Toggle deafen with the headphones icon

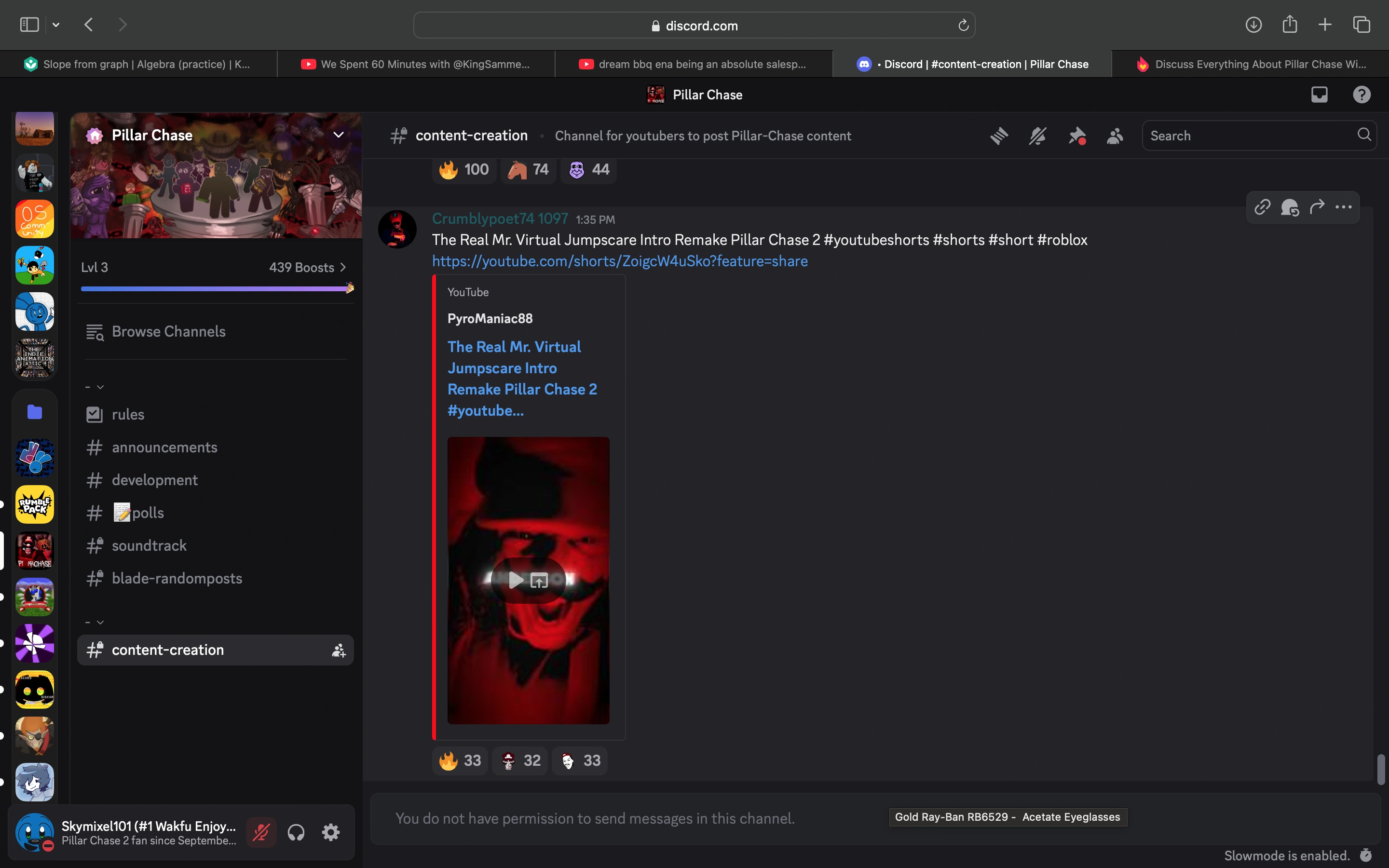coord(296,832)
